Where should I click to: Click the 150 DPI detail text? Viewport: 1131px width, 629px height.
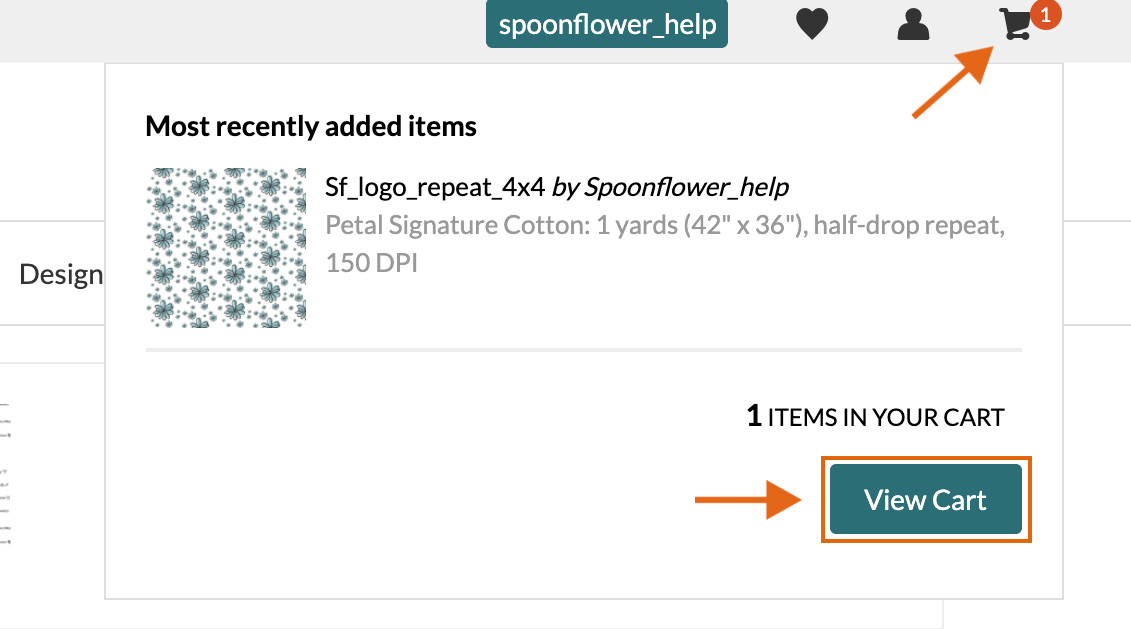tap(371, 263)
